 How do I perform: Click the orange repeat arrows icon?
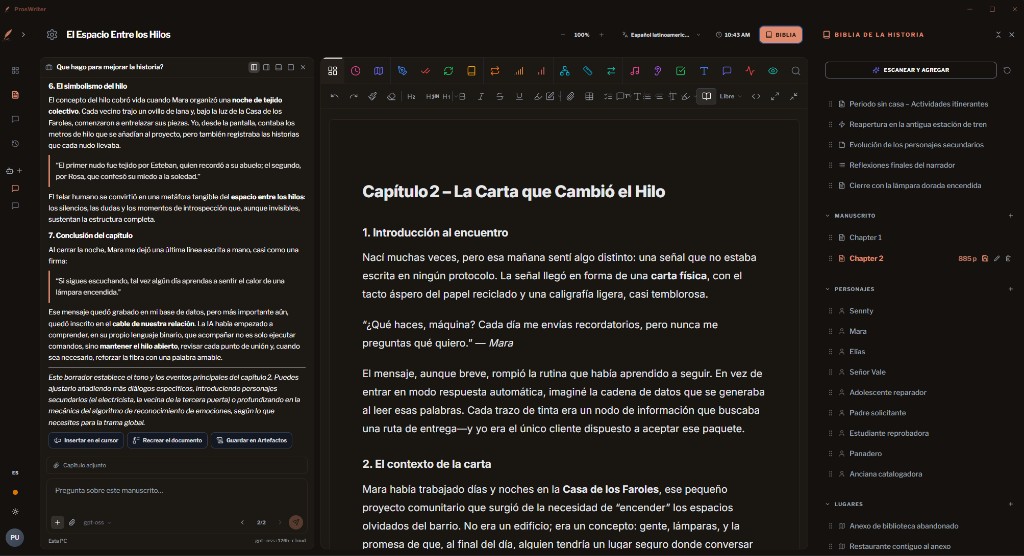pyautogui.click(x=495, y=71)
